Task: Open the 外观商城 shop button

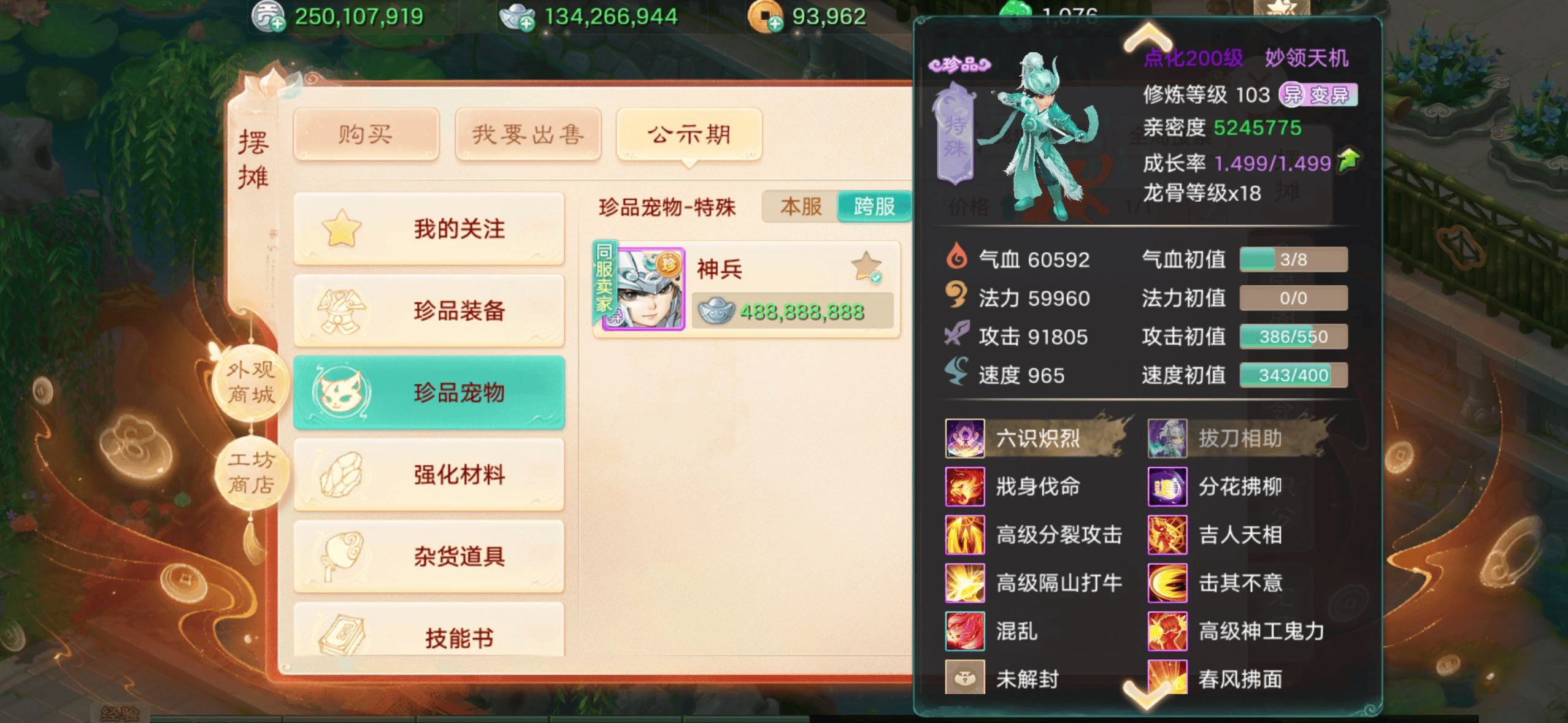Action: point(250,382)
